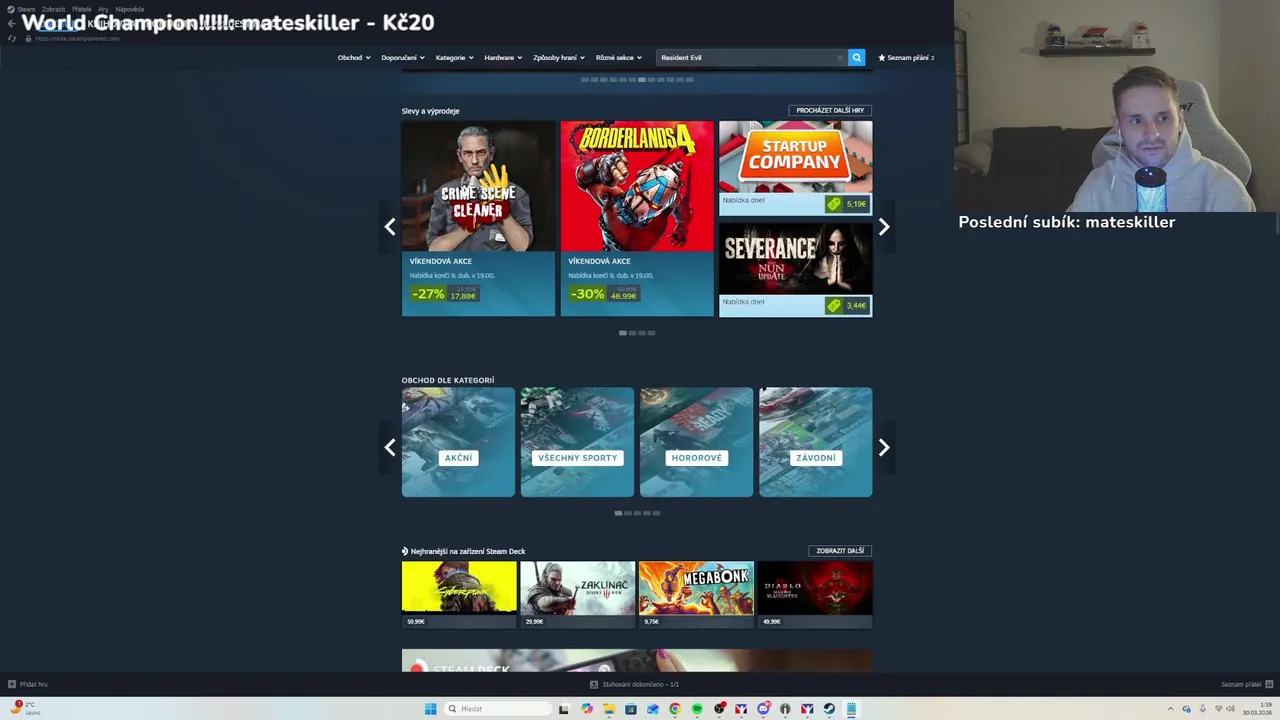Click the volume icon in system tray
The width and height of the screenshot is (1280, 720).
(x=1231, y=709)
